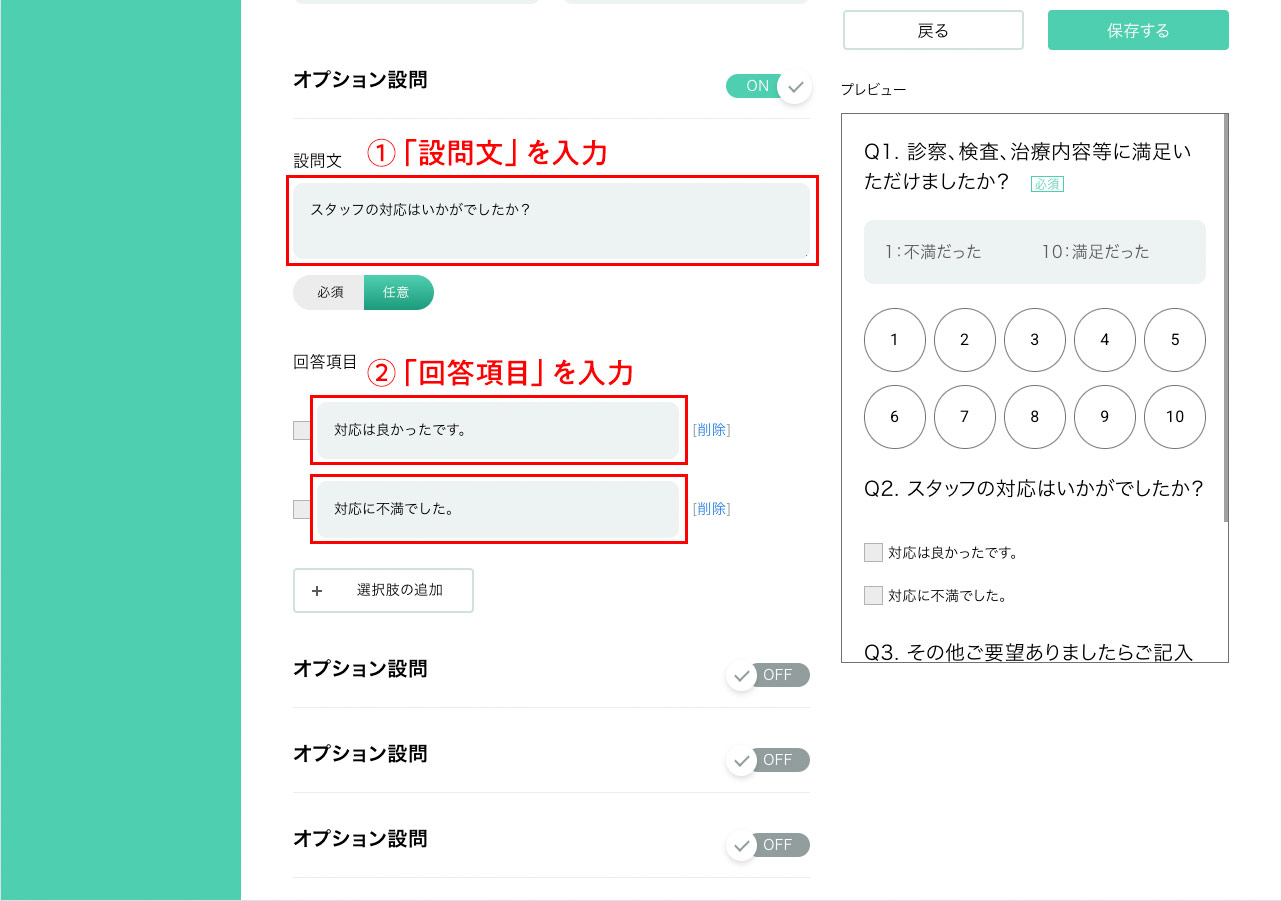Click the 保存する button
1281x901 pixels.
click(x=1138, y=30)
